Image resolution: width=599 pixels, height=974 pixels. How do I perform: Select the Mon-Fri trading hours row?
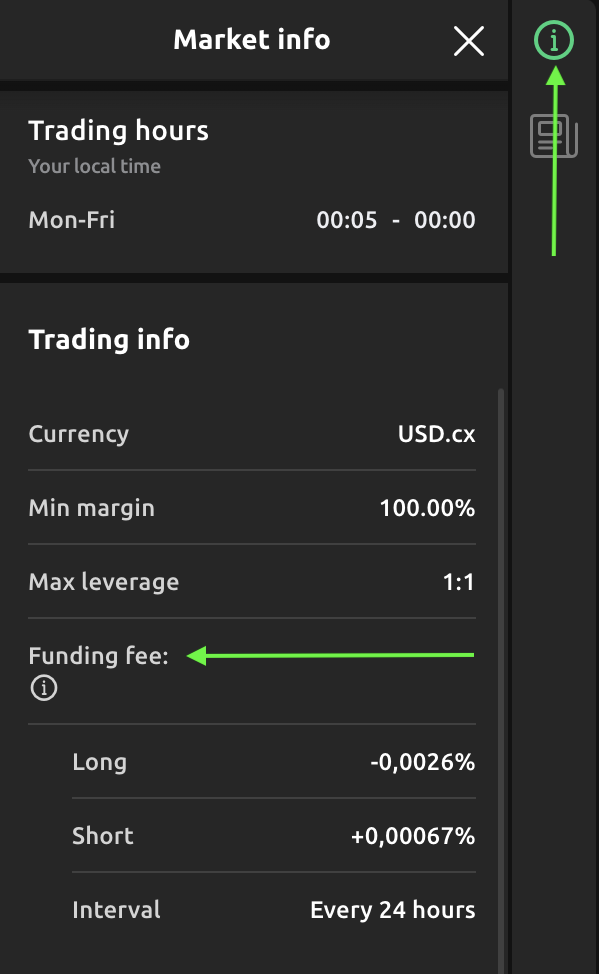[x=252, y=220]
